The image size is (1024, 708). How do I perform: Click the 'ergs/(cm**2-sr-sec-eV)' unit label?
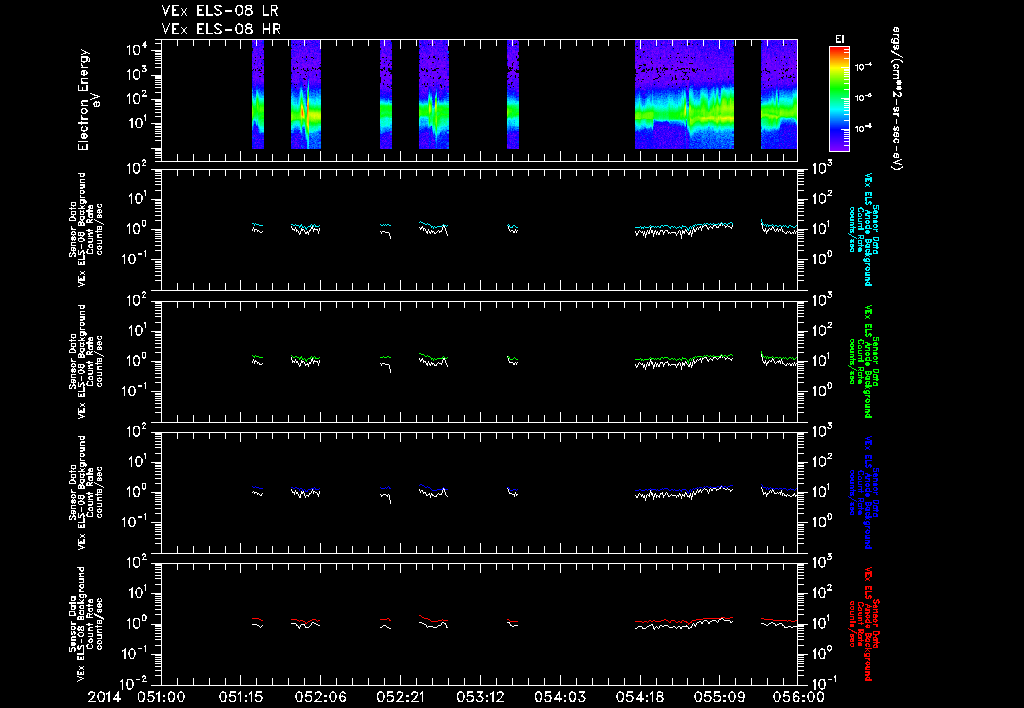(897, 99)
